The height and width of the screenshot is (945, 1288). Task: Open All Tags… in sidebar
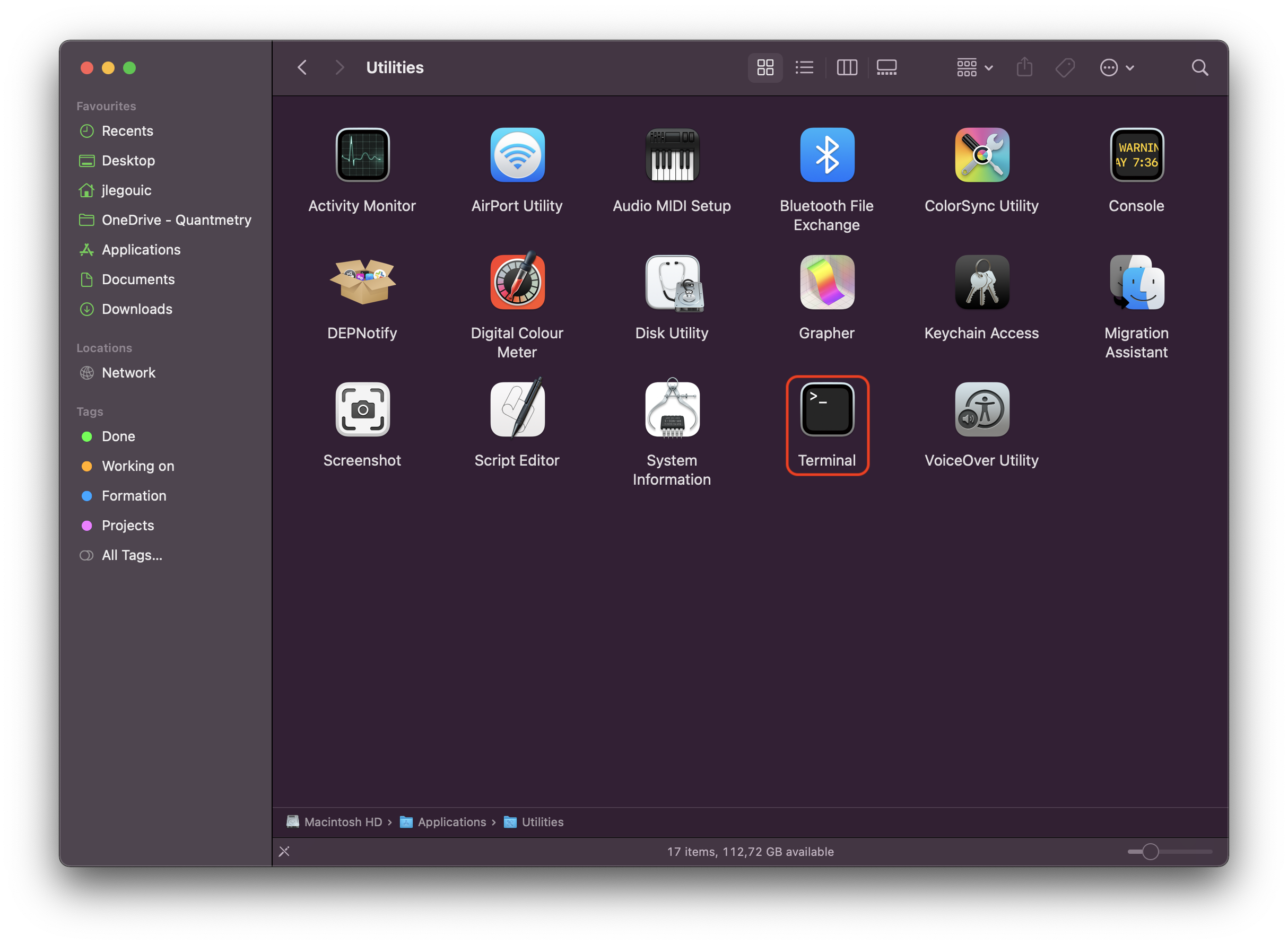click(165, 555)
